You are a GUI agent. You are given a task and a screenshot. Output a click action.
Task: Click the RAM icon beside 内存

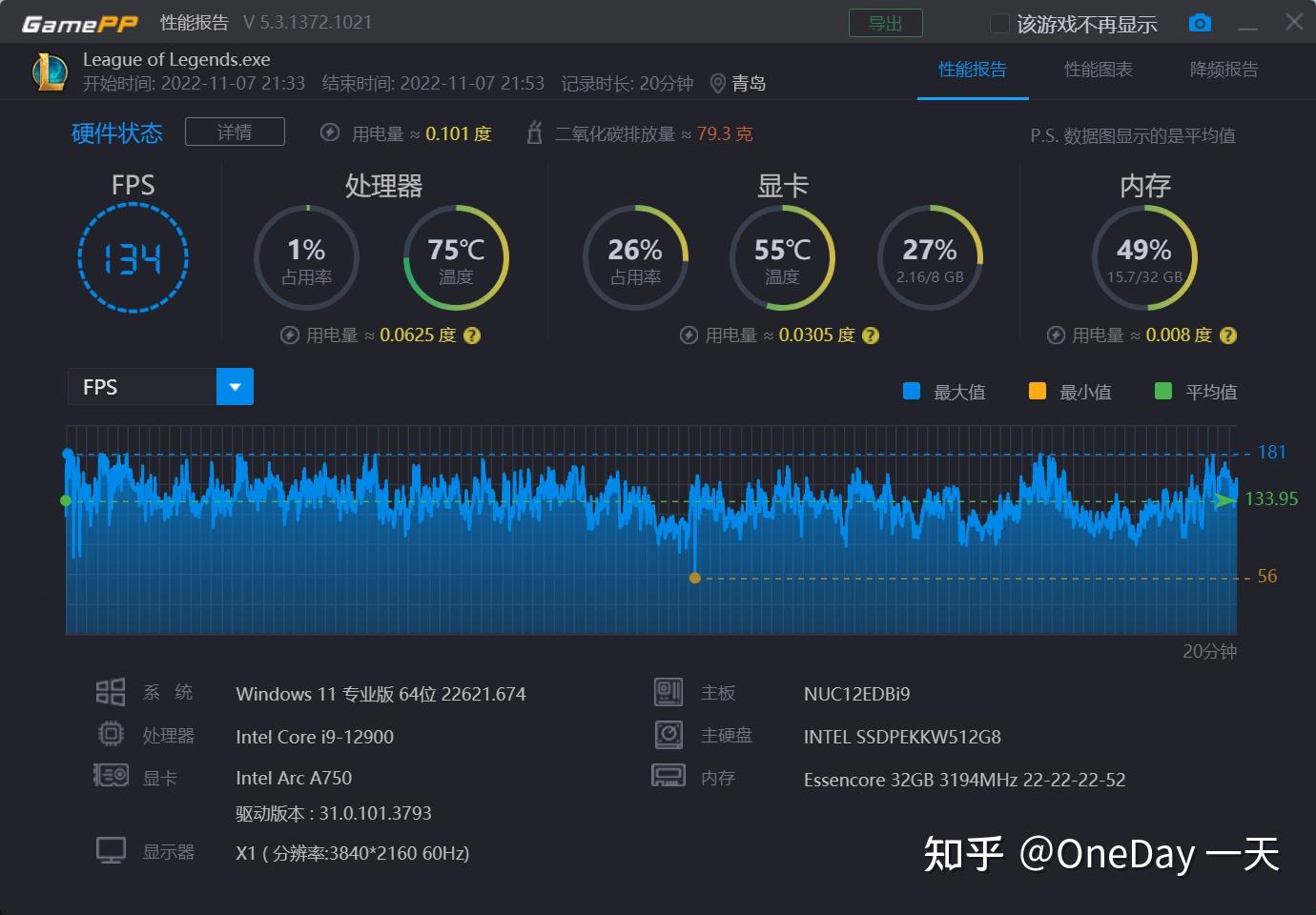(668, 776)
